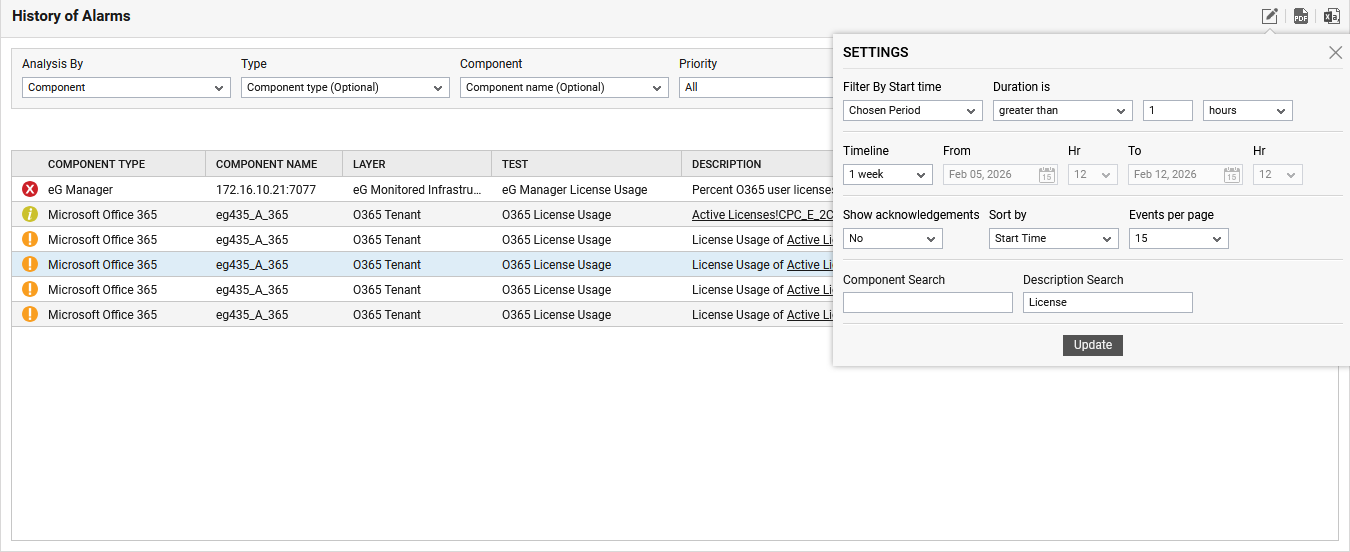Screen dimensions: 1350x552
Task: Close the Settings panel
Action: click(x=1335, y=53)
